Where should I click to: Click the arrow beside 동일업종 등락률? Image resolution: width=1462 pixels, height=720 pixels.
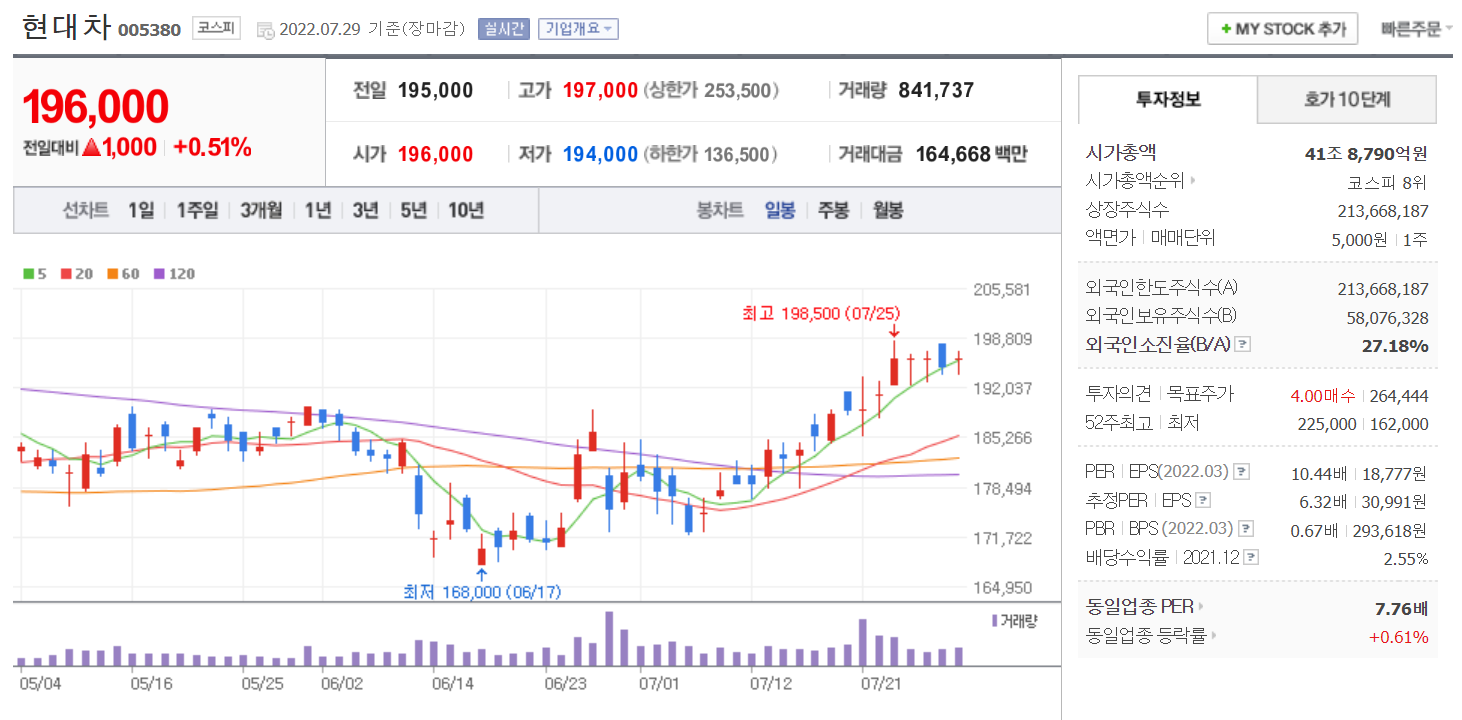1213,635
